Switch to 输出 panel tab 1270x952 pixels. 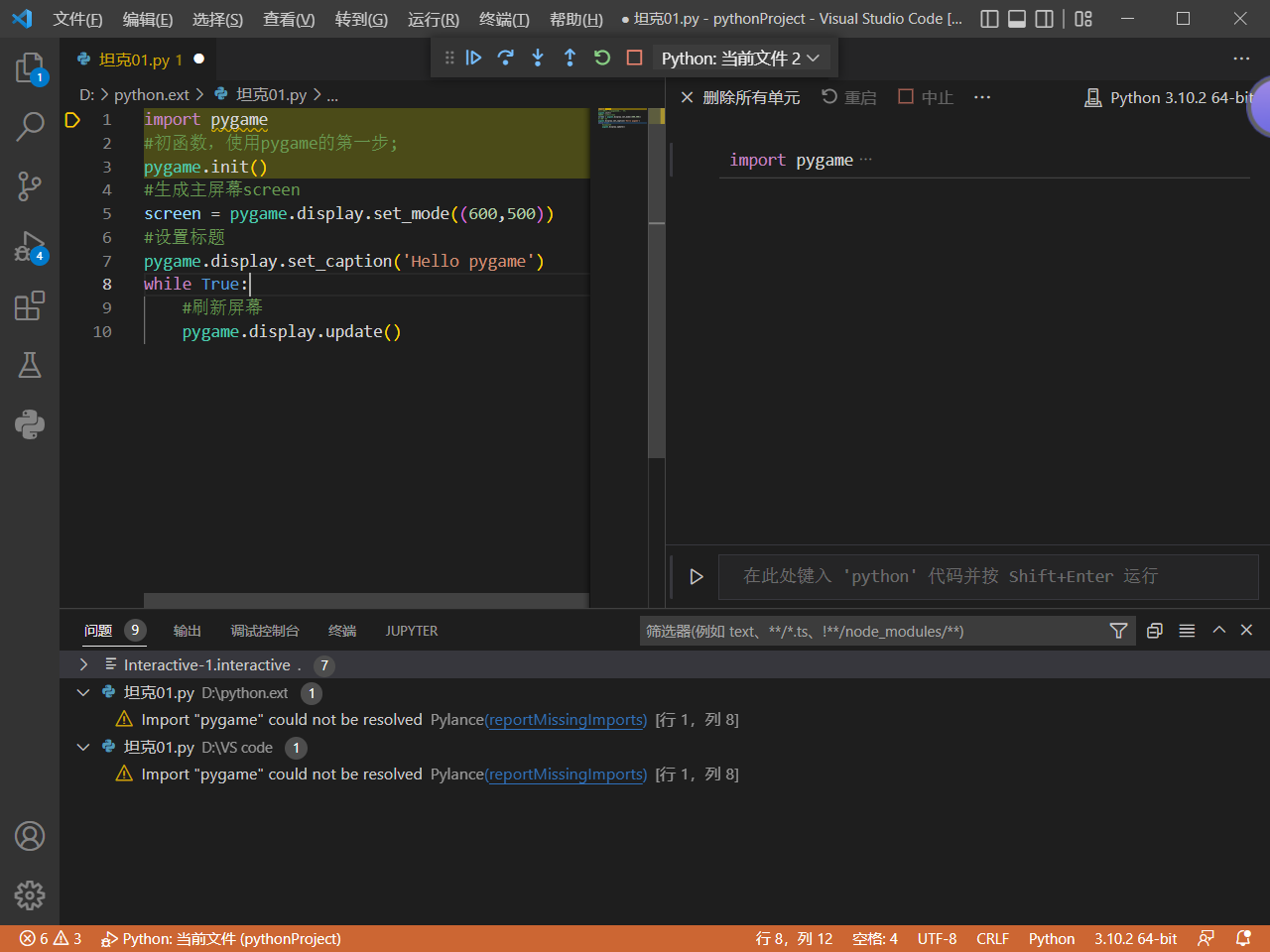188,631
